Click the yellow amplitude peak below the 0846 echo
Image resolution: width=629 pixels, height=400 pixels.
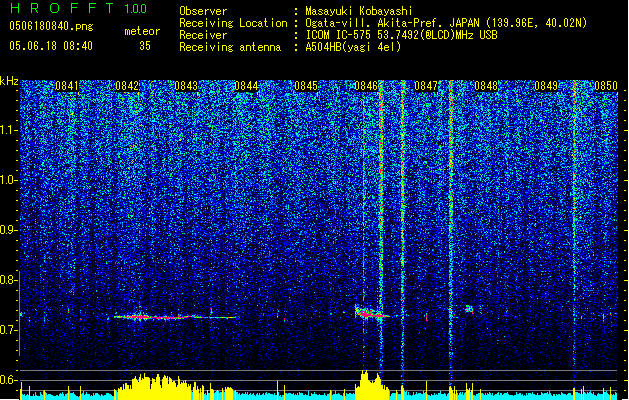click(x=371, y=384)
